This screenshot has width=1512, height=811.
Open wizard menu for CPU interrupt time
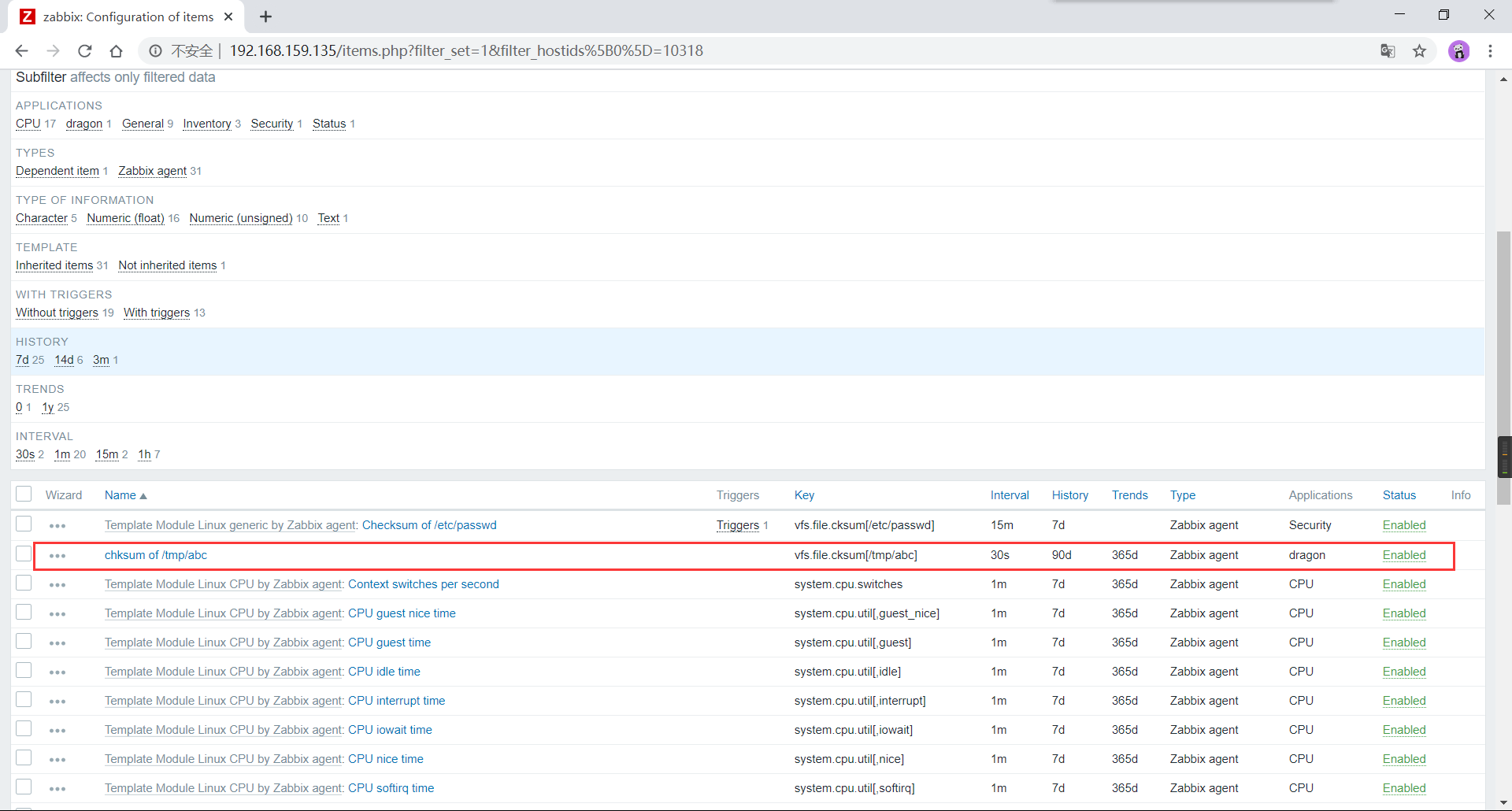click(x=57, y=702)
